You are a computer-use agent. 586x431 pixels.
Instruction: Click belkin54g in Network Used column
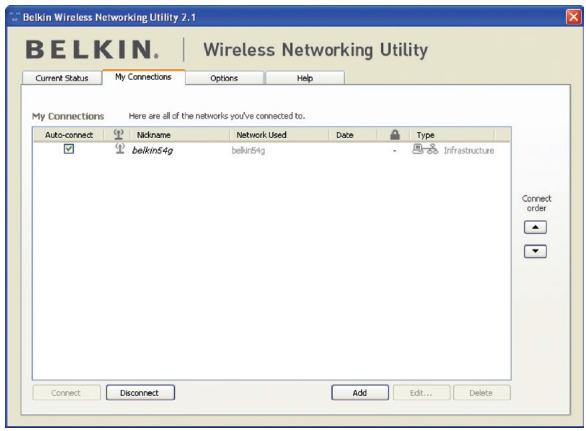pos(249,151)
